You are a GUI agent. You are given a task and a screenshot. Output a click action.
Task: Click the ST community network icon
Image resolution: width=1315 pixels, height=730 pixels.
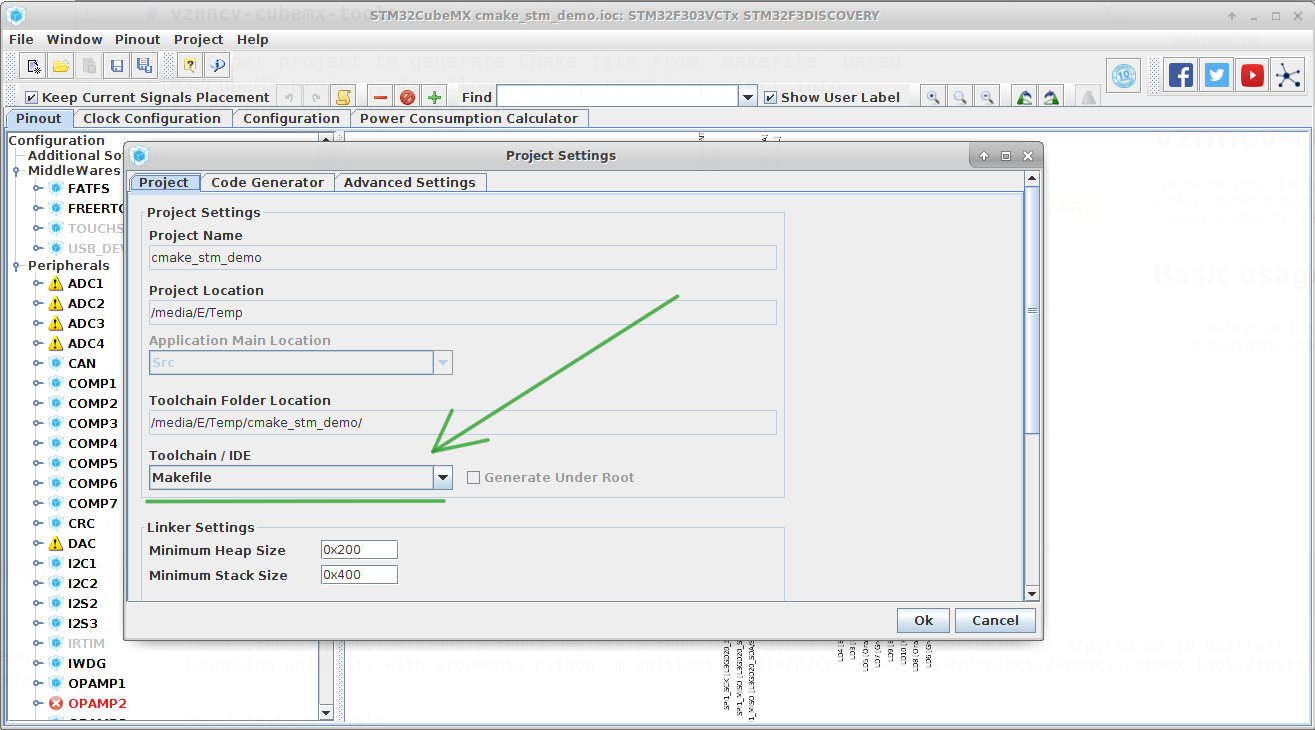click(x=1288, y=75)
